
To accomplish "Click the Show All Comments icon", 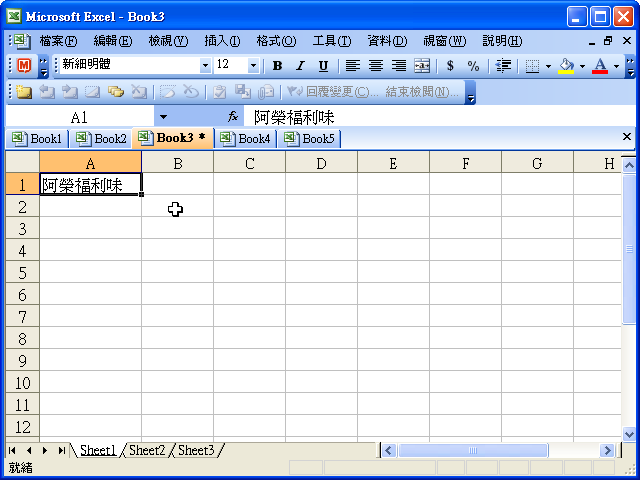I will click(x=116, y=92).
